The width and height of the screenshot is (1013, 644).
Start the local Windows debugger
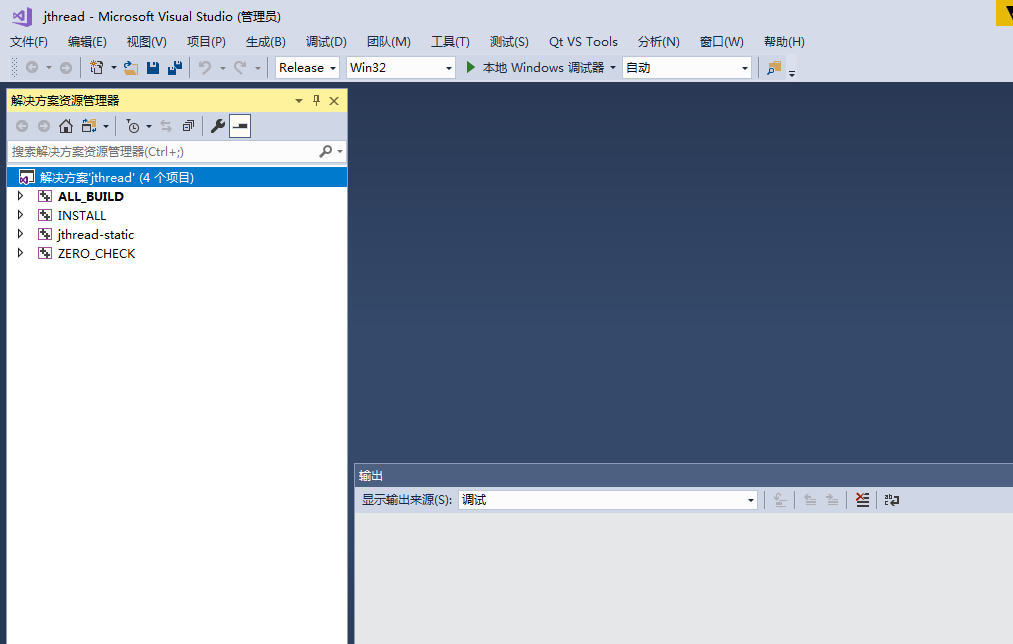pos(536,67)
